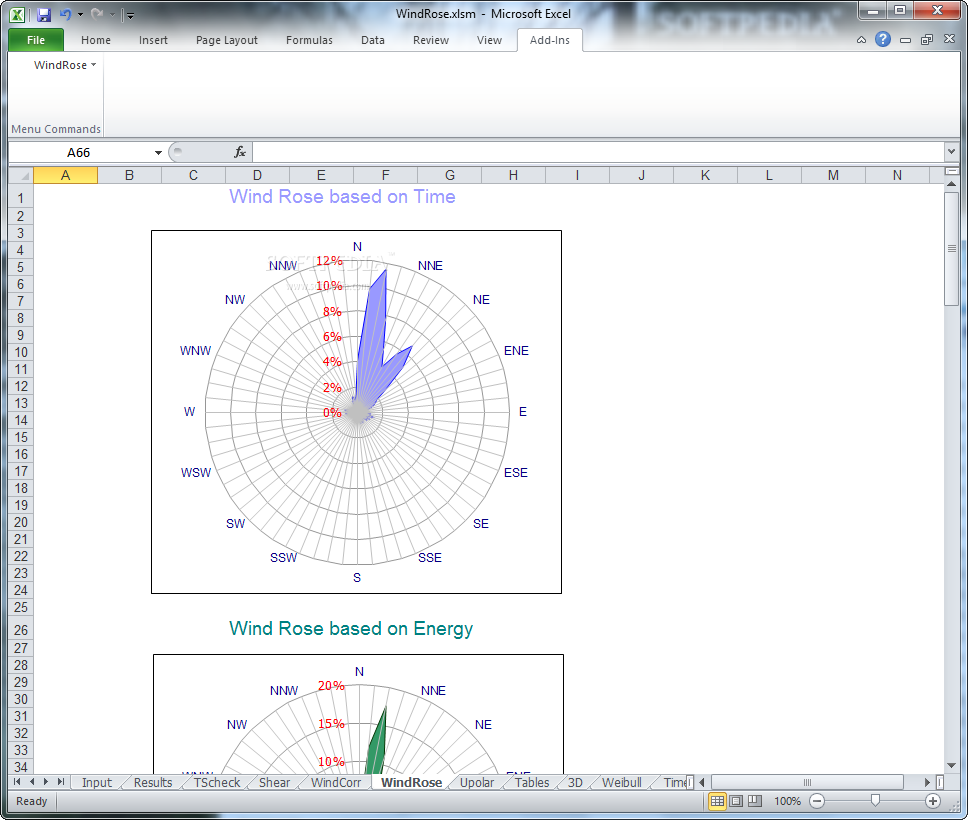Switch to the Input sheet
Image resolution: width=968 pixels, height=820 pixels.
click(x=97, y=782)
